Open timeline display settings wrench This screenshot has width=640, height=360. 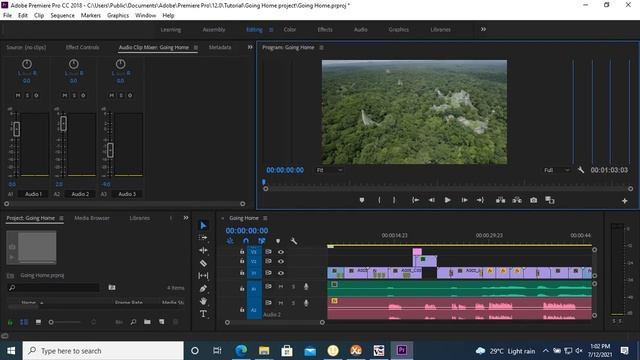point(293,241)
